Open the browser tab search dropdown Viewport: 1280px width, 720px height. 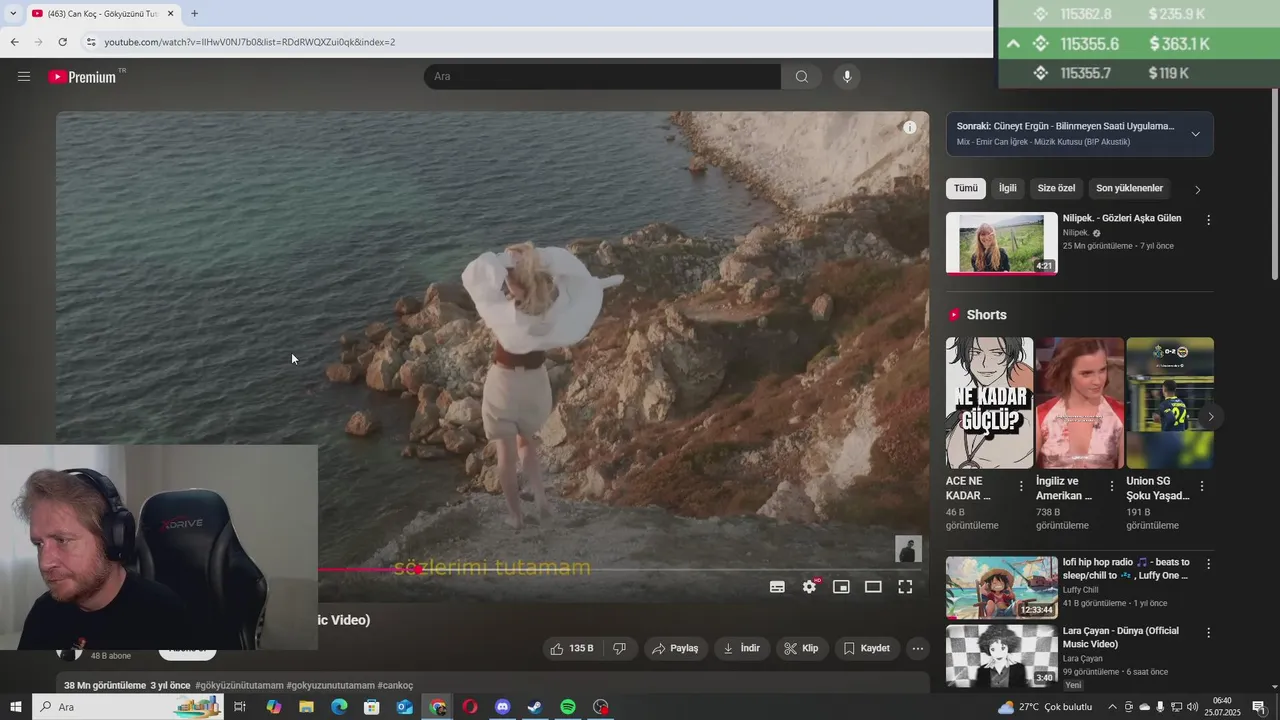coord(13,13)
